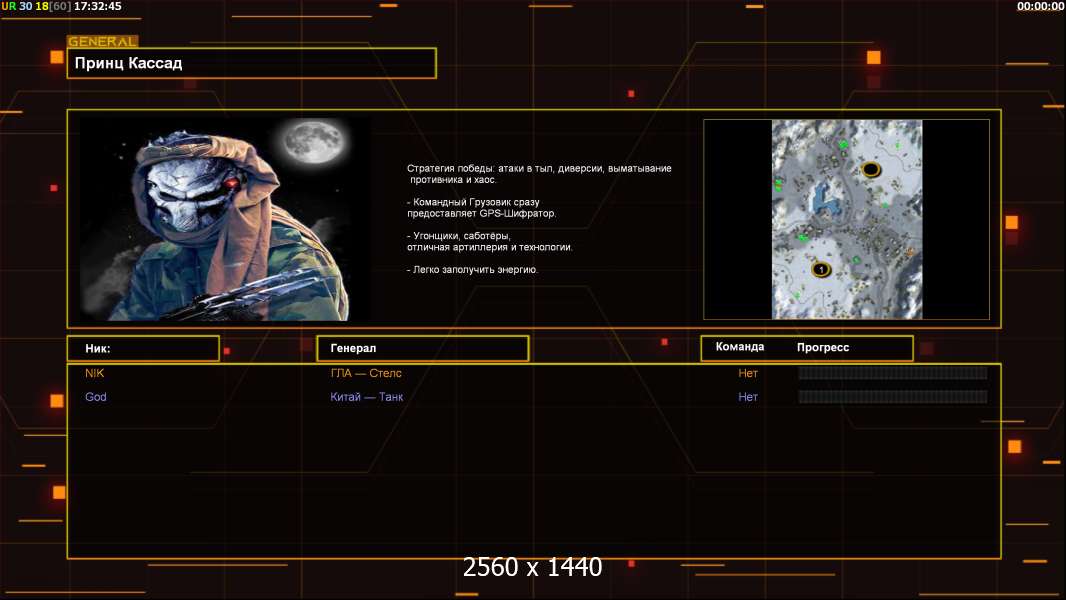The width and height of the screenshot is (1066, 600).
Task: Click the Прогресс column header
Action: pyautogui.click(x=823, y=348)
